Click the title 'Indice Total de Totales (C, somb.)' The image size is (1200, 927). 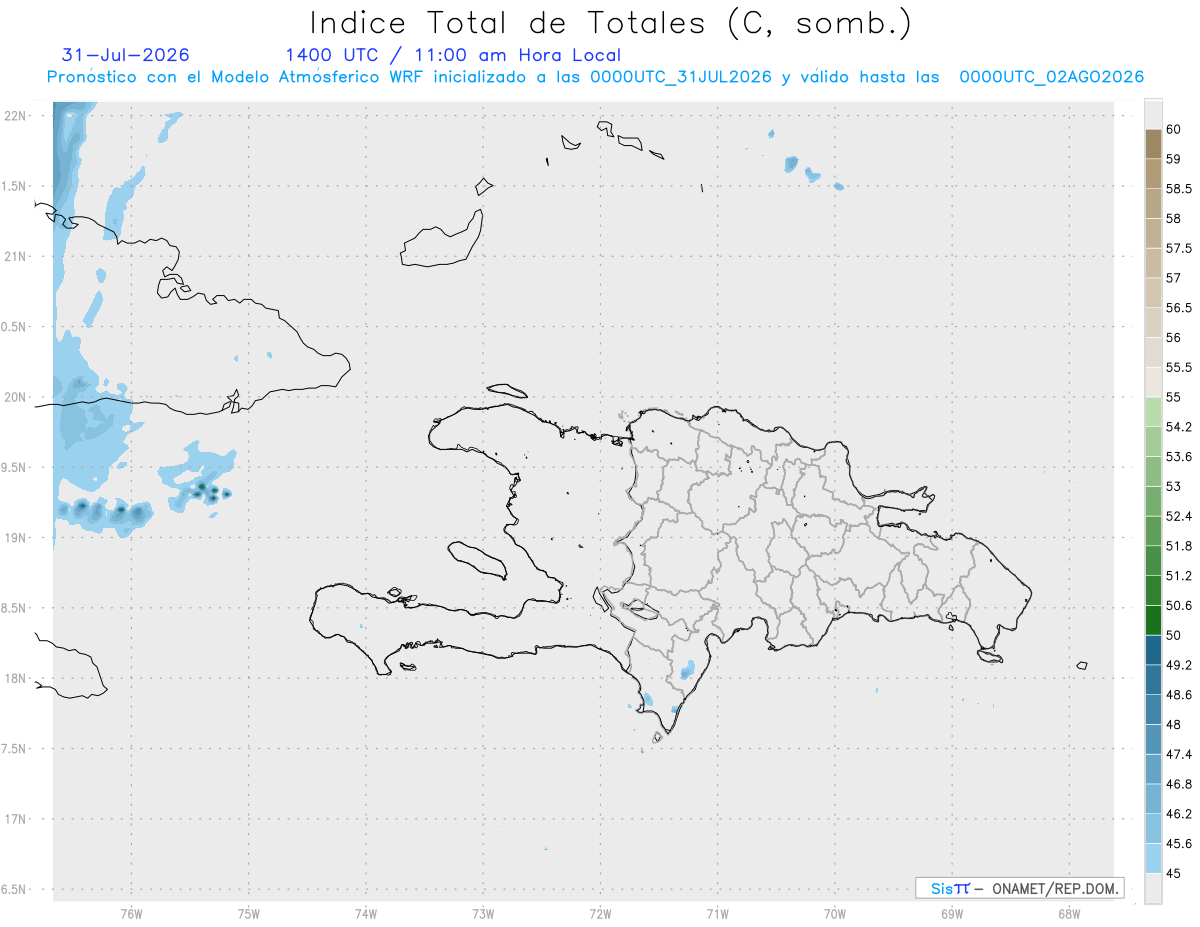[611, 23]
